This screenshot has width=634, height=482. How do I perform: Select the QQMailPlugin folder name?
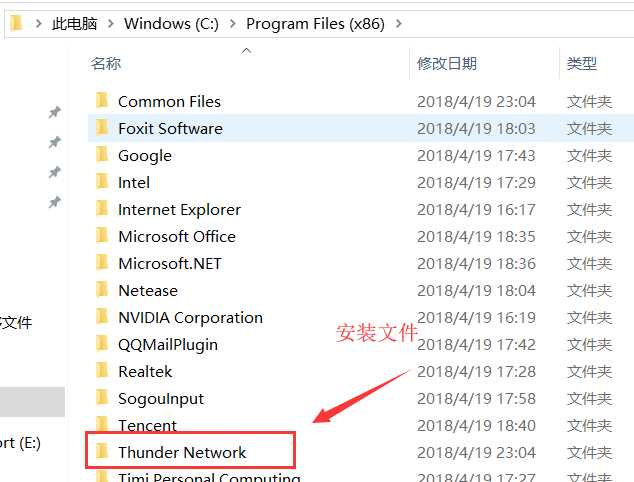pyautogui.click(x=167, y=344)
